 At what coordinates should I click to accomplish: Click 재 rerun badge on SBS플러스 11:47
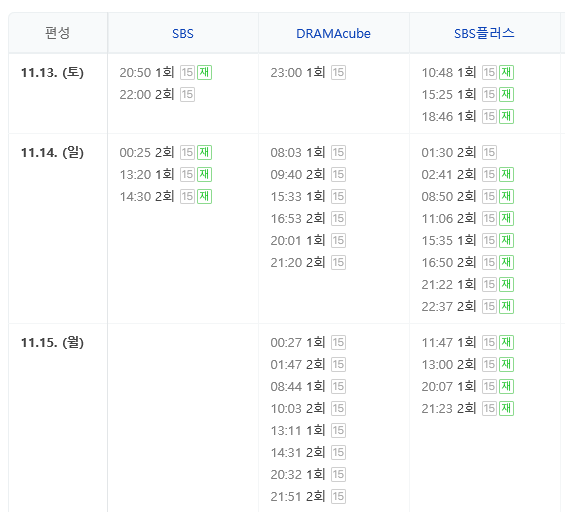tap(506, 342)
